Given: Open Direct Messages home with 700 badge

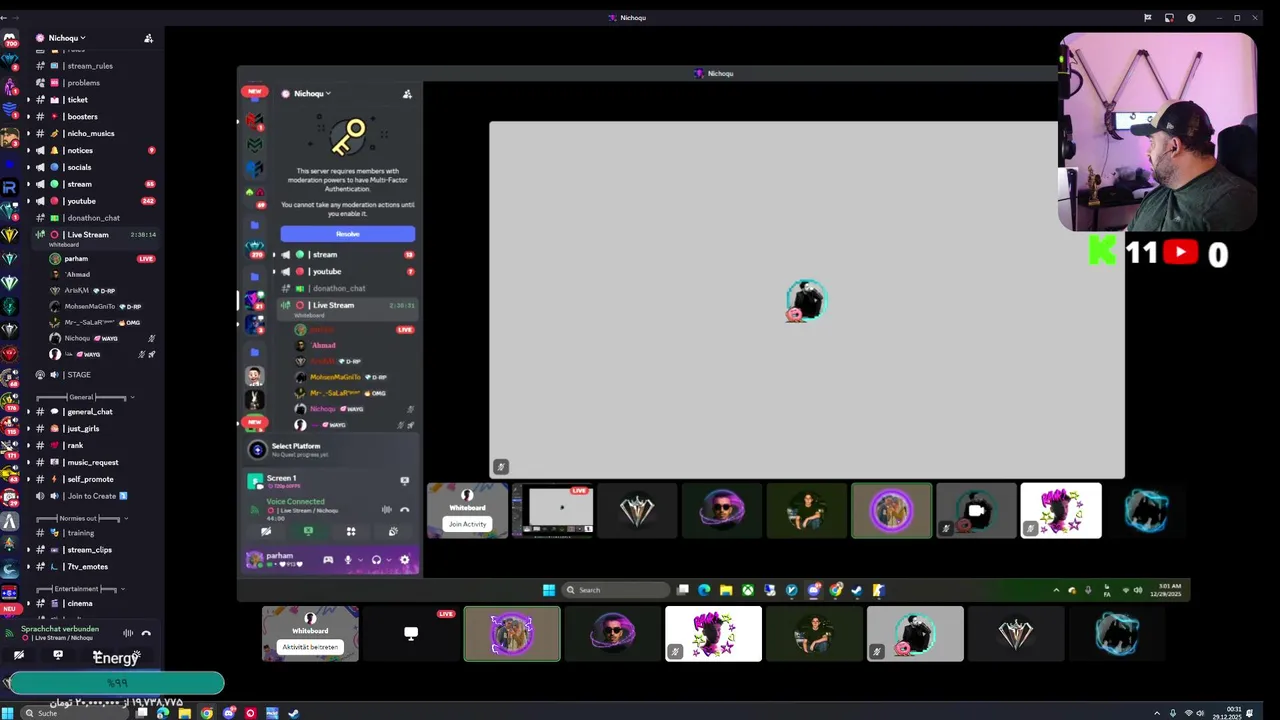Looking at the screenshot, I should (x=10, y=39).
